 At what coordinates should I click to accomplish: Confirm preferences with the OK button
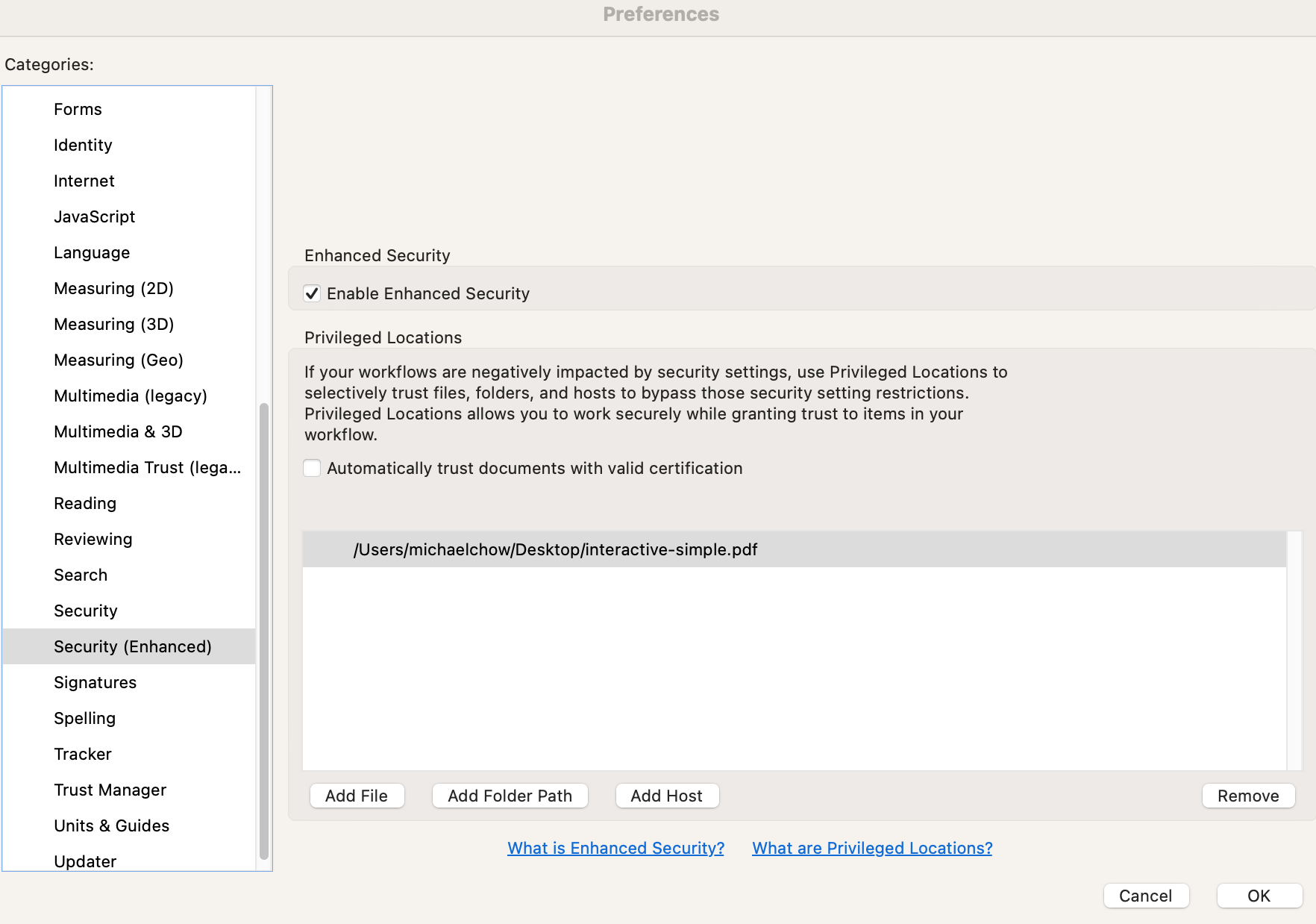pos(1259,896)
